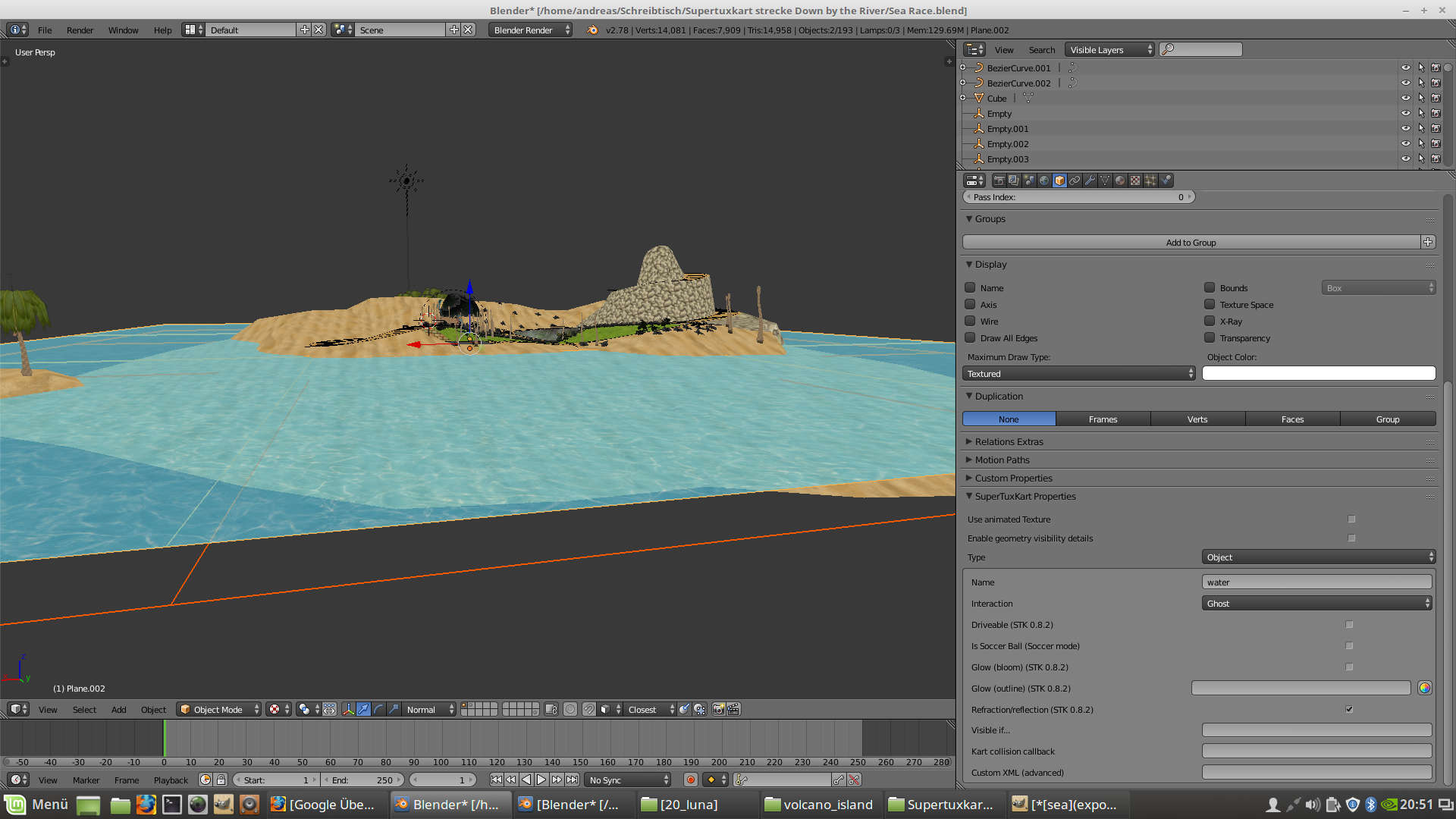The height and width of the screenshot is (819, 1456).
Task: Click the Name field containing water
Action: (1316, 582)
